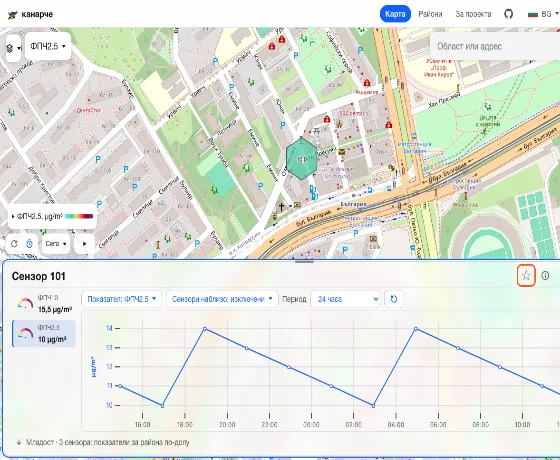Open the Сега time dropdown
The image size is (560, 460).
(56, 244)
